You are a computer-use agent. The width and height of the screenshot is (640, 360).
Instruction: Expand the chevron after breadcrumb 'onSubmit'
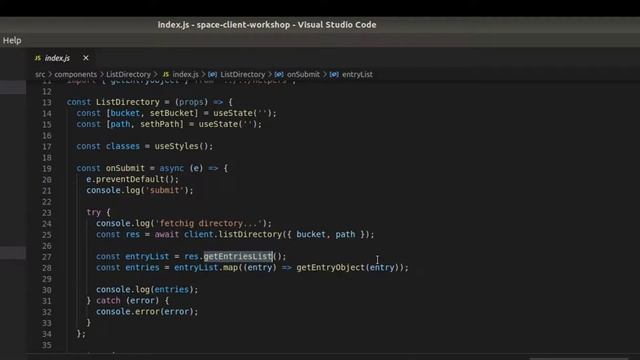click(x=325, y=74)
